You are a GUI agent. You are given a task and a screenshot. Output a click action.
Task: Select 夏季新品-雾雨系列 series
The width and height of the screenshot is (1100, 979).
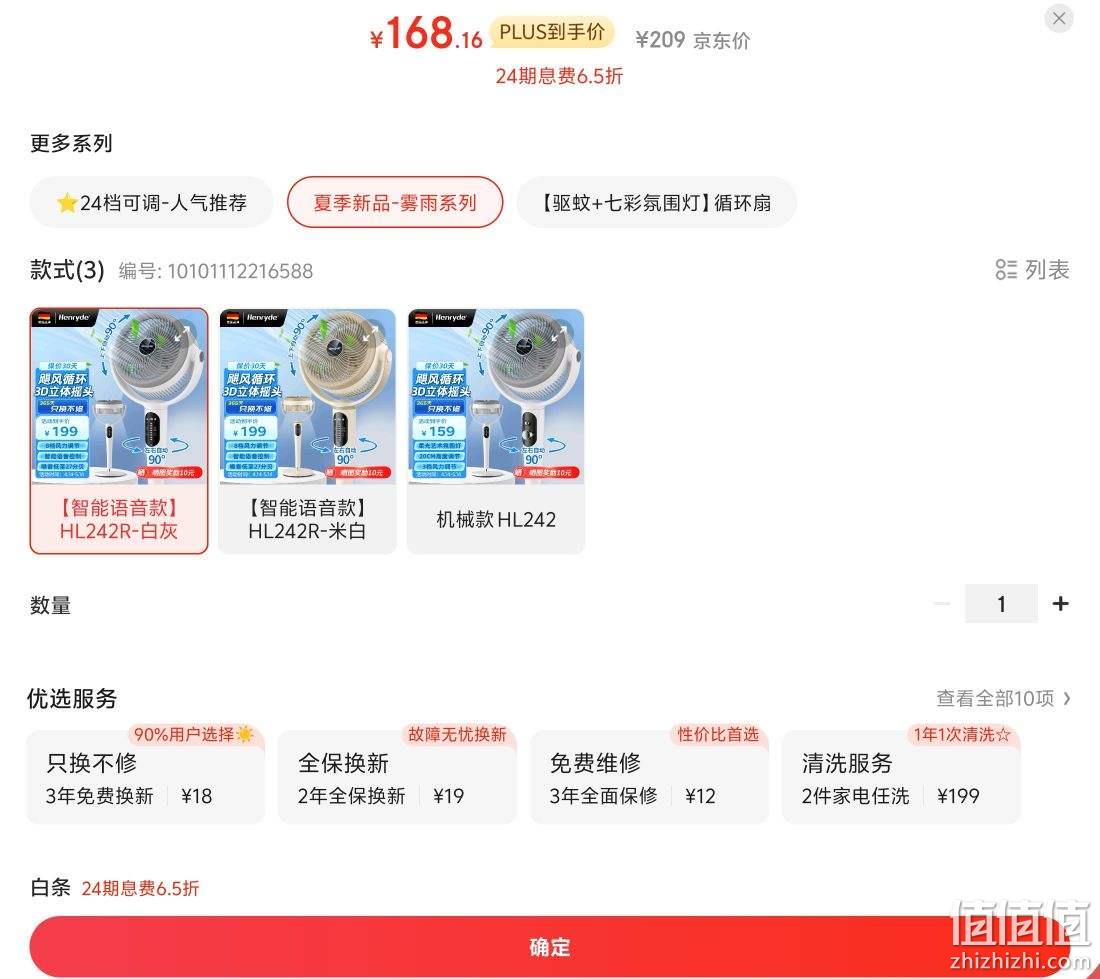pos(395,203)
